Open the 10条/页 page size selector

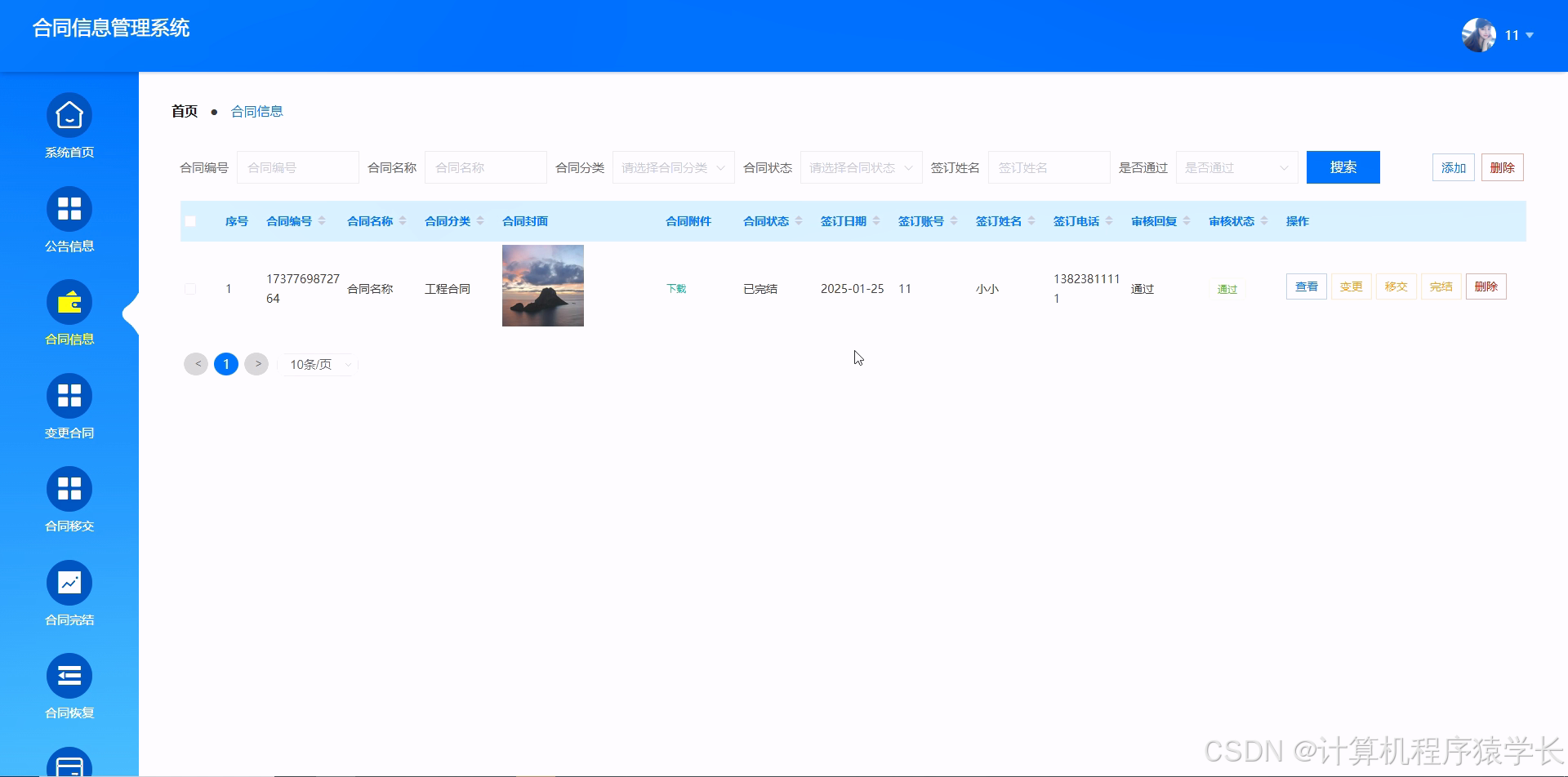[318, 364]
